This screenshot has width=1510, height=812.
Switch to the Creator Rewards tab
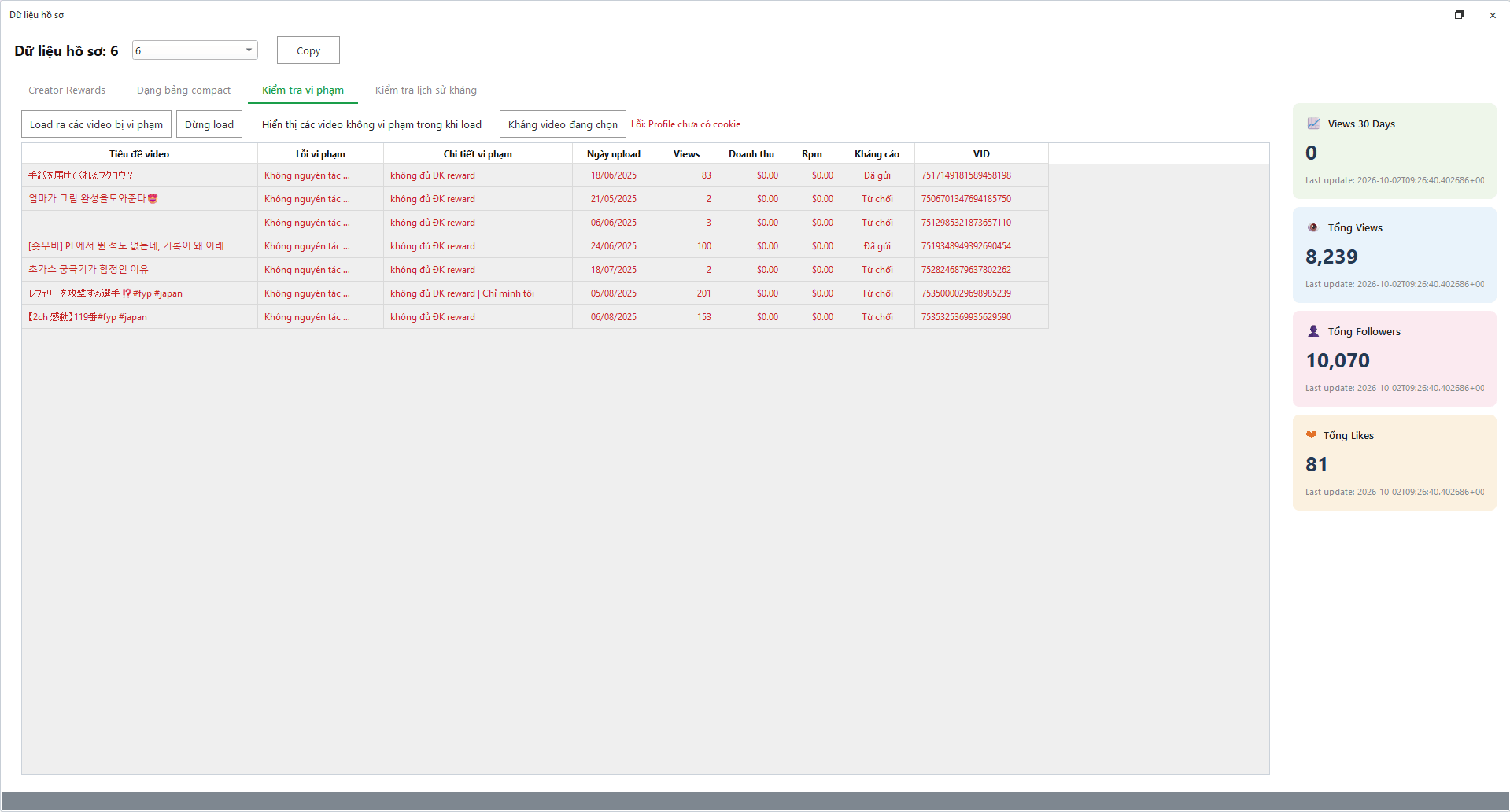pyautogui.click(x=67, y=90)
